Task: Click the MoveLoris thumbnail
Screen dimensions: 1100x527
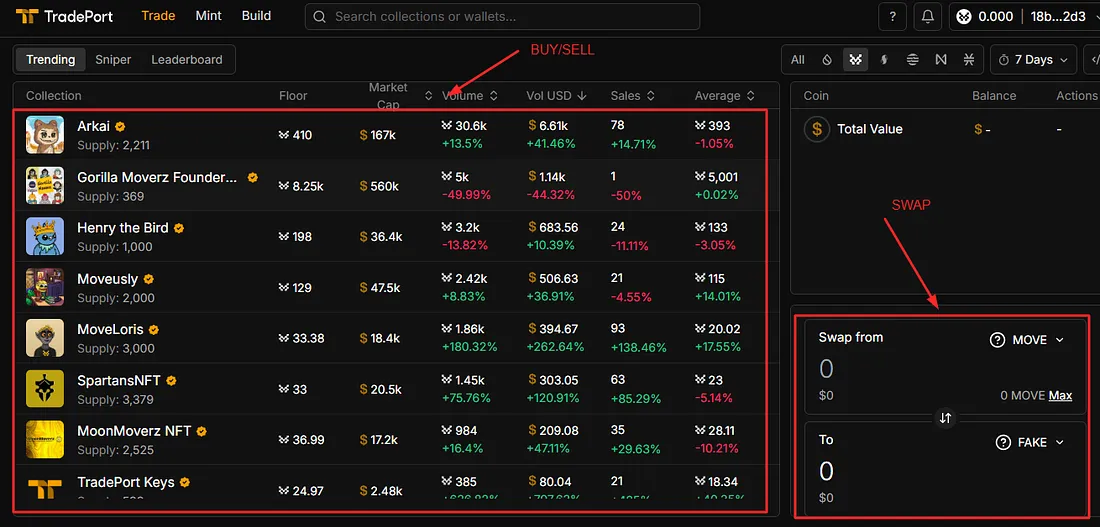Action: tap(45, 338)
